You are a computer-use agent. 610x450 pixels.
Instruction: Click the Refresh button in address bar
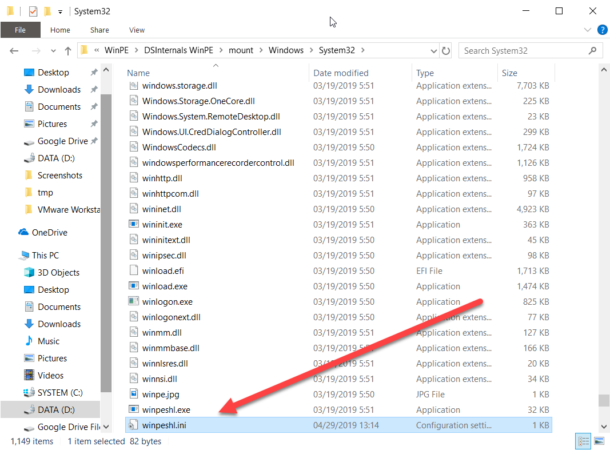[x=446, y=51]
